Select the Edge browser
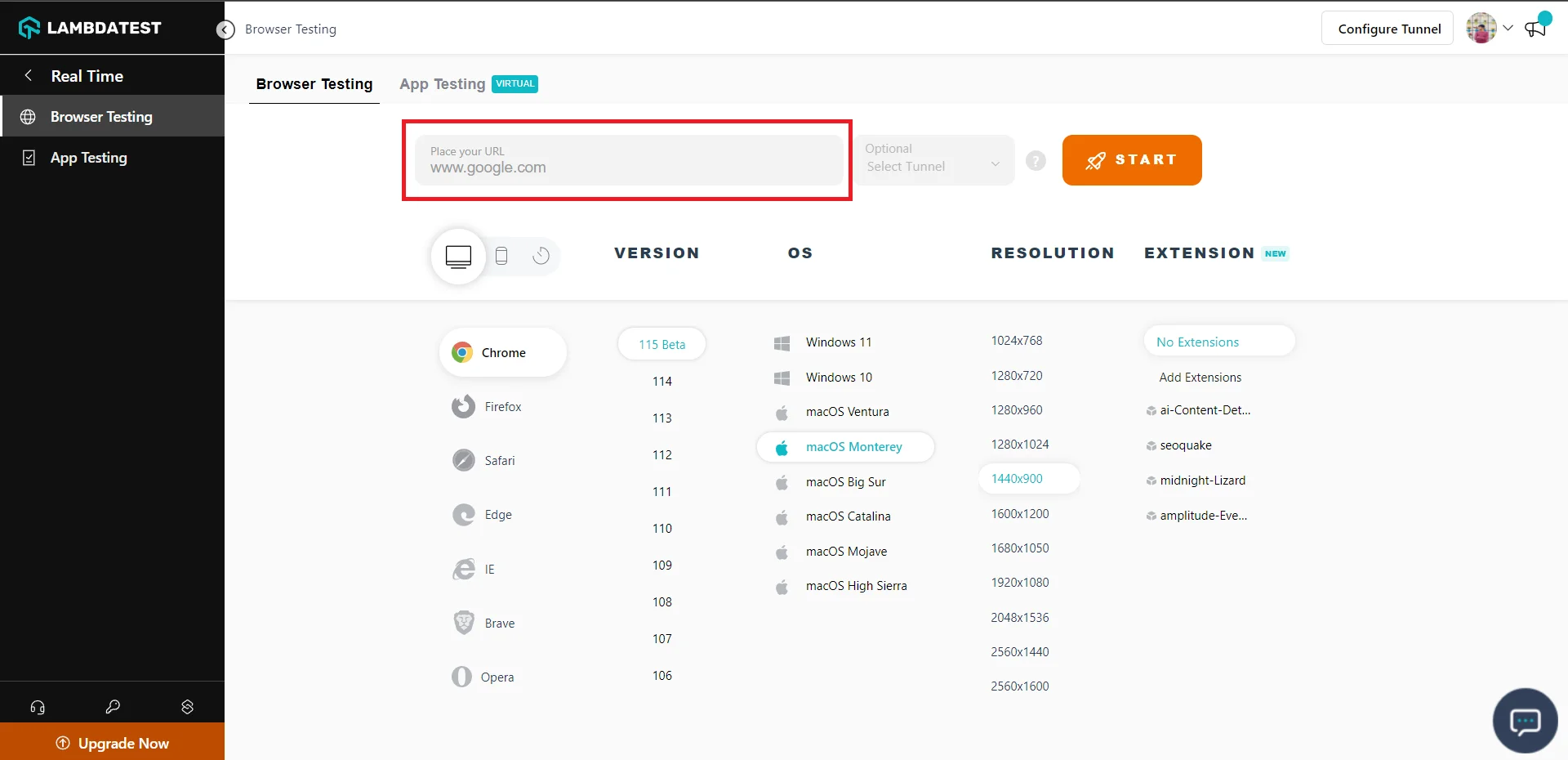 [483, 514]
